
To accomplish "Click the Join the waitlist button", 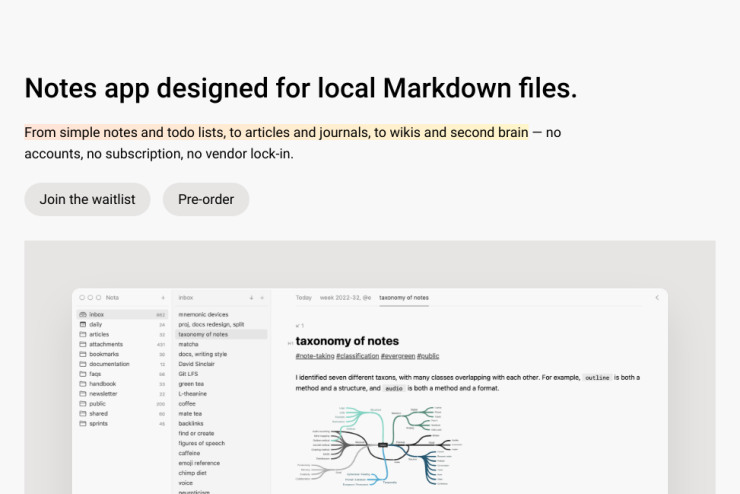I will coord(87,200).
